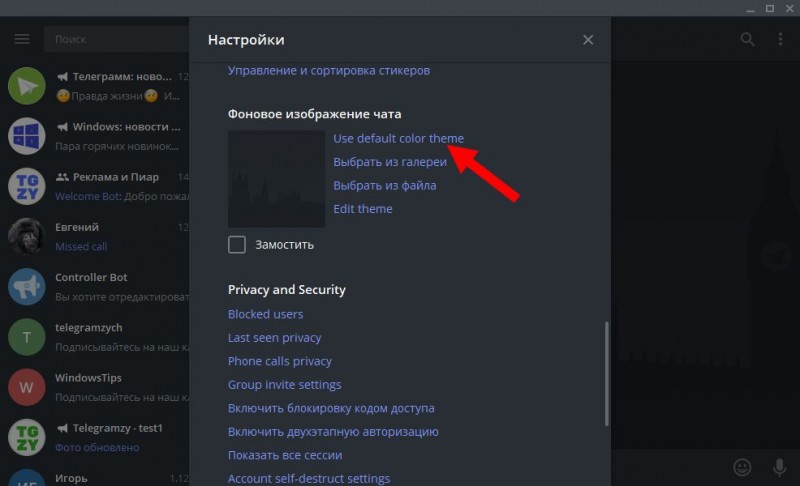Open the Edit theme link
Viewport: 800px width, 486px height.
[x=363, y=209]
